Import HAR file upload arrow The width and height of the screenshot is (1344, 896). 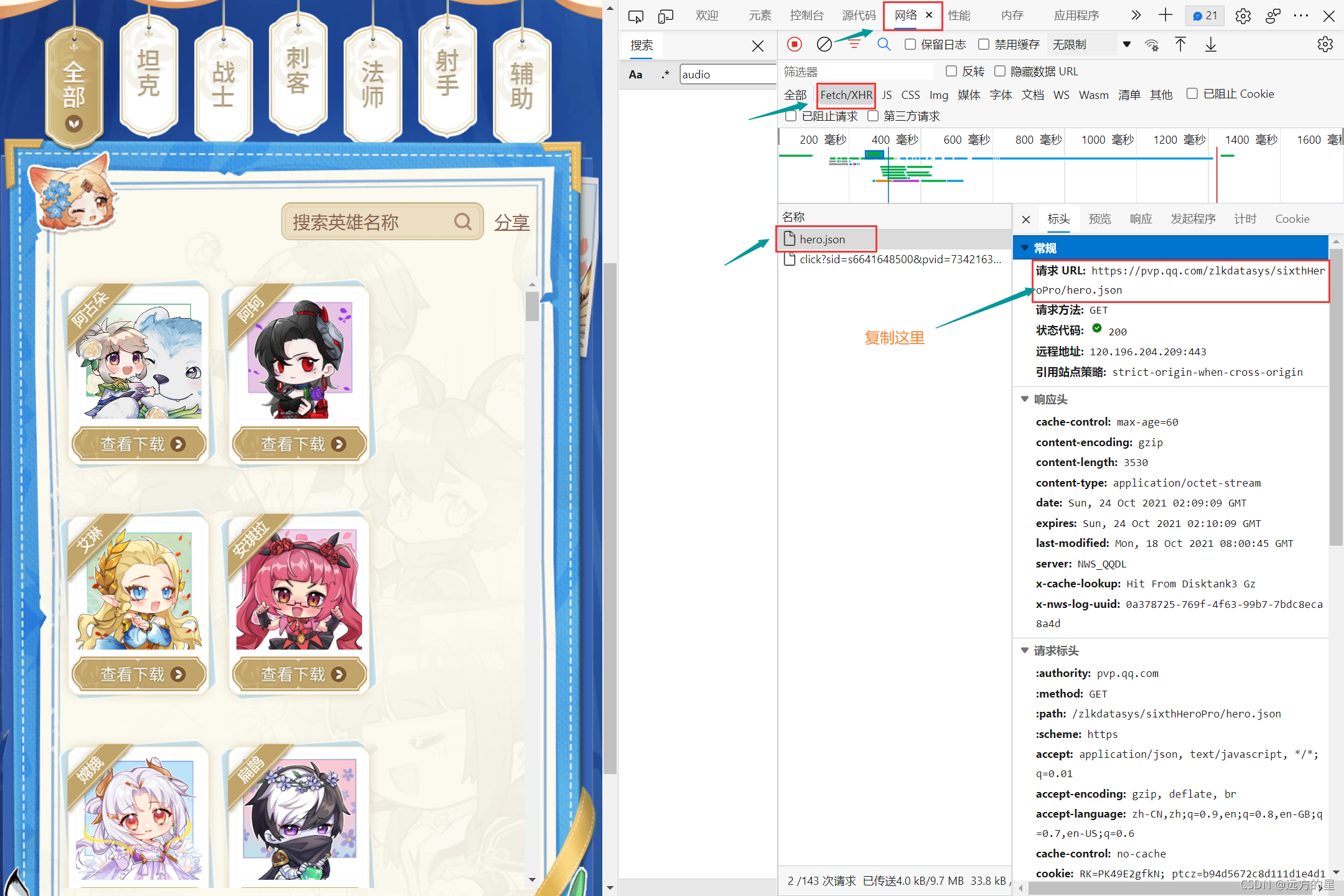pos(1180,44)
